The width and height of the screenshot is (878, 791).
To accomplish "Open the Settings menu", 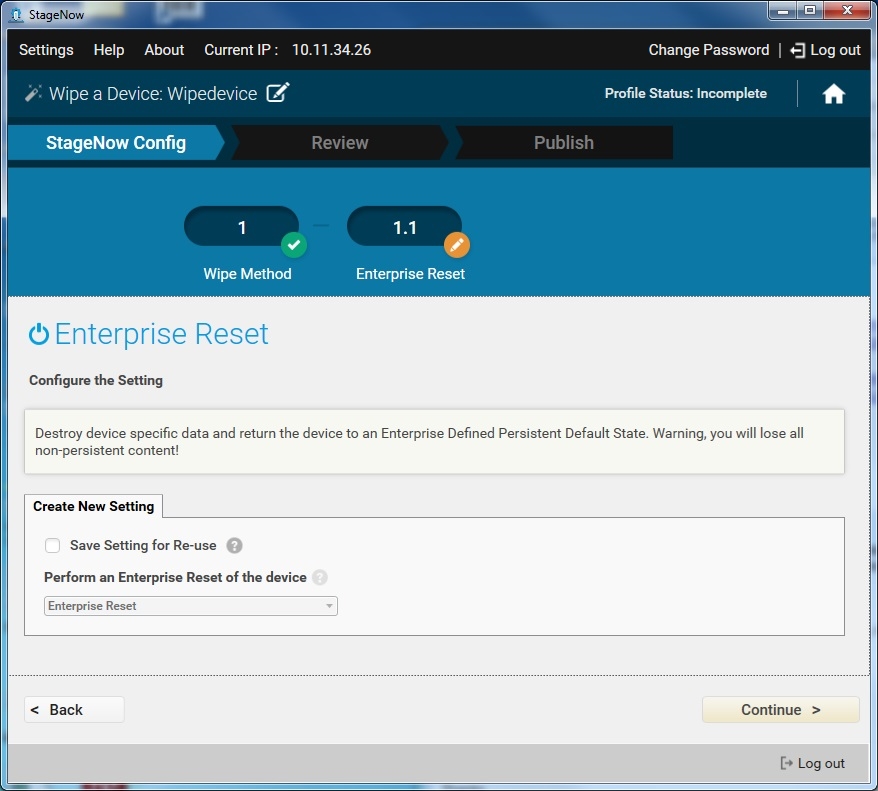I will (x=46, y=50).
